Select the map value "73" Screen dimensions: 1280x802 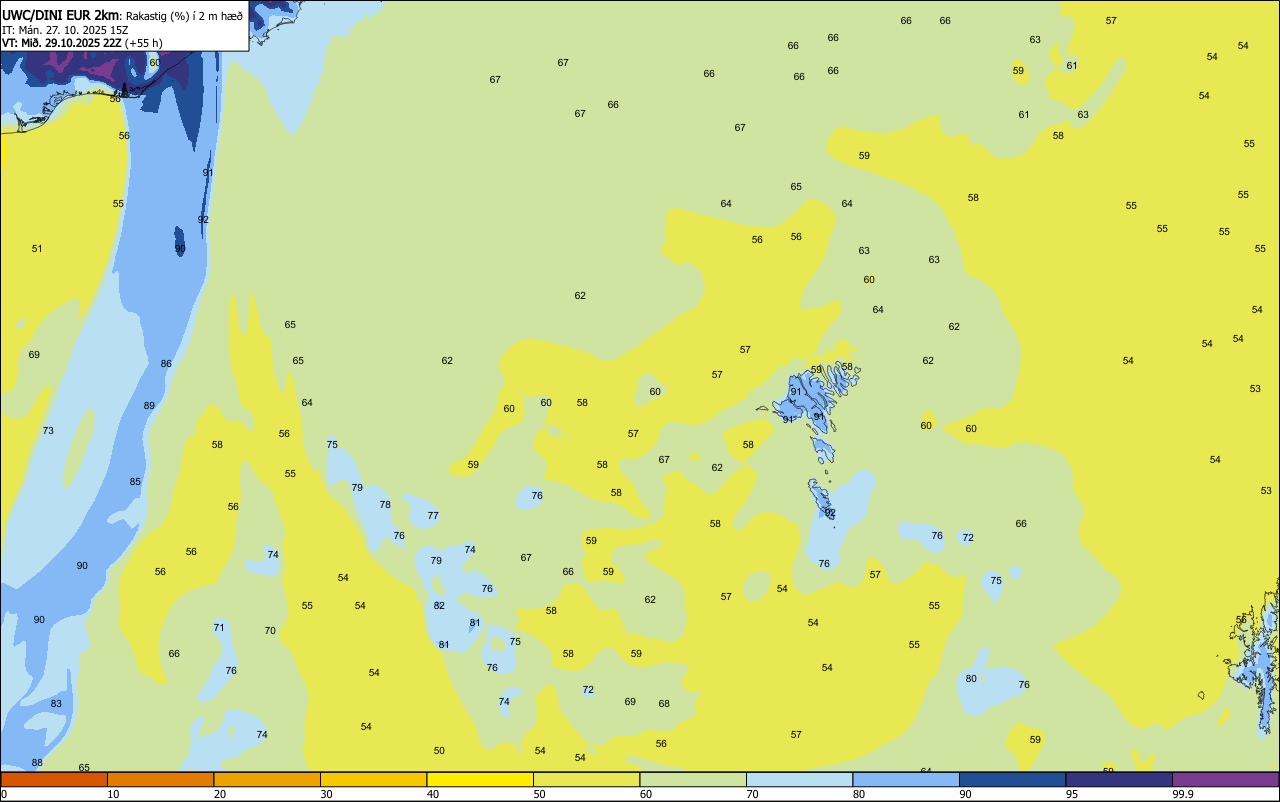pos(48,431)
